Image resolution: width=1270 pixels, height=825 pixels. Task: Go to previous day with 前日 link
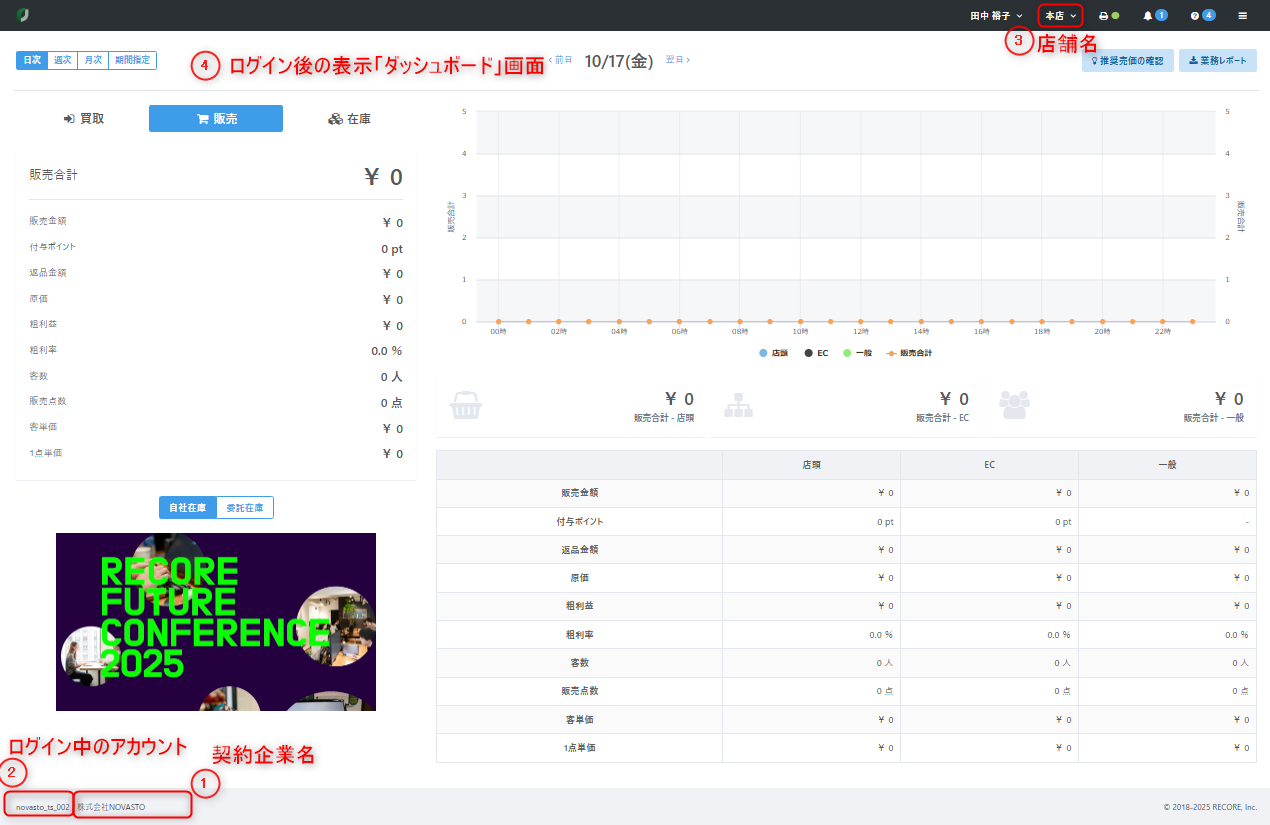(561, 60)
